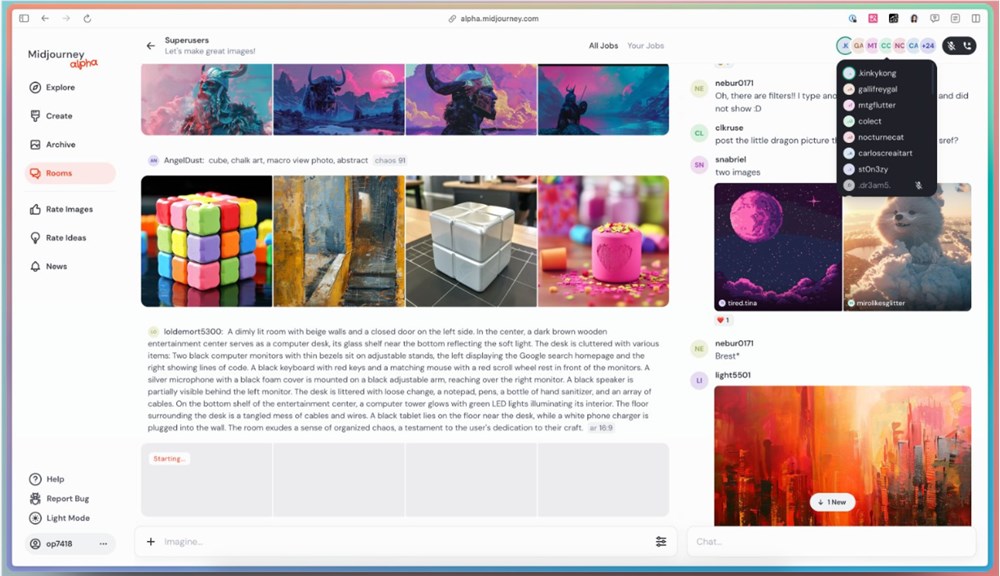This screenshot has height=576, width=1000.
Task: Click the back arrow beside Superusers
Action: [x=151, y=46]
